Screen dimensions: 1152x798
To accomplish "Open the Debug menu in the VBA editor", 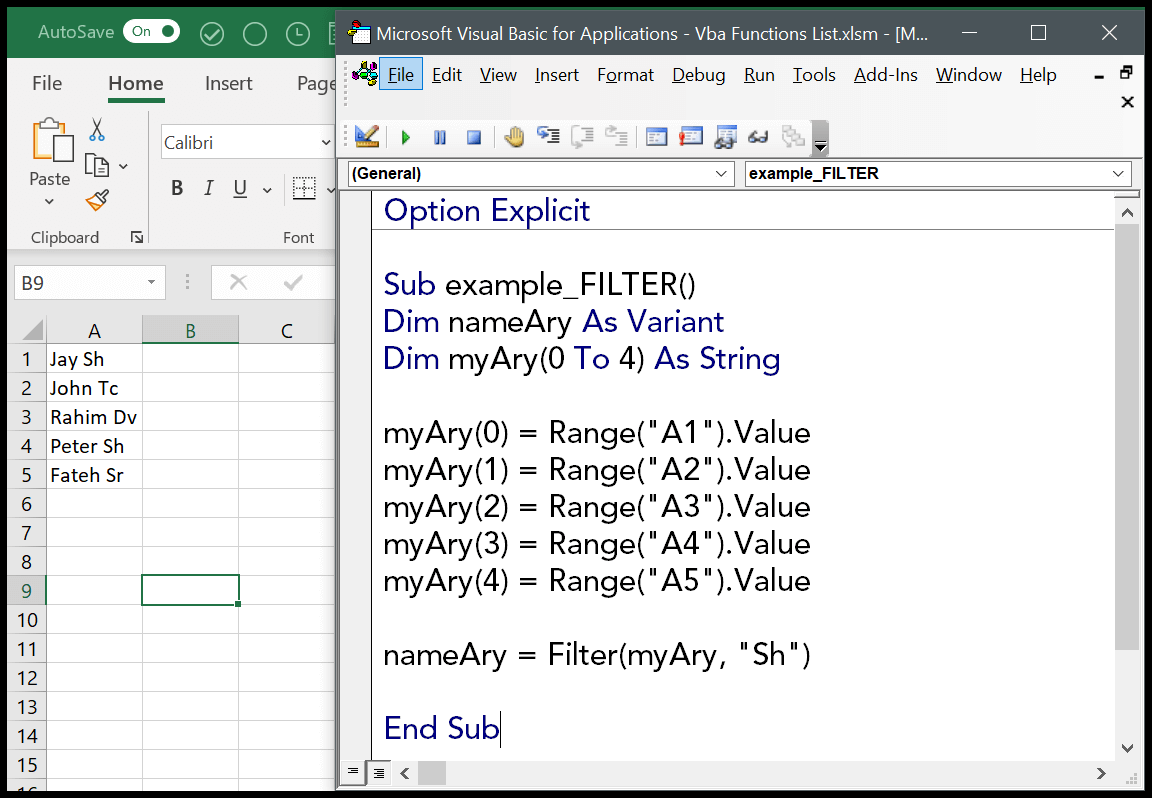I will tap(698, 74).
